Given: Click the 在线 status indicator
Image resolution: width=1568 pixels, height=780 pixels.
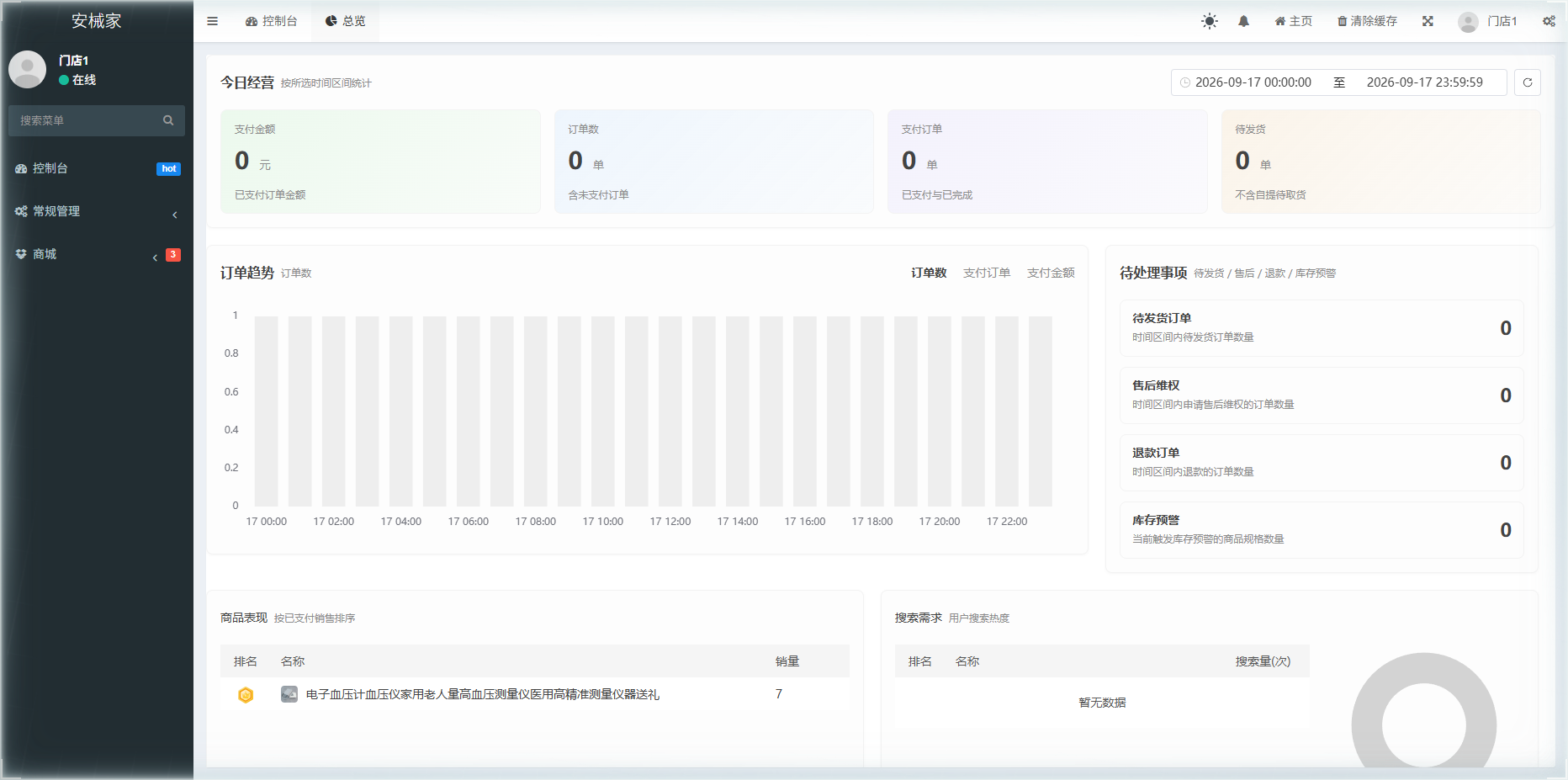Looking at the screenshot, I should point(77,80).
